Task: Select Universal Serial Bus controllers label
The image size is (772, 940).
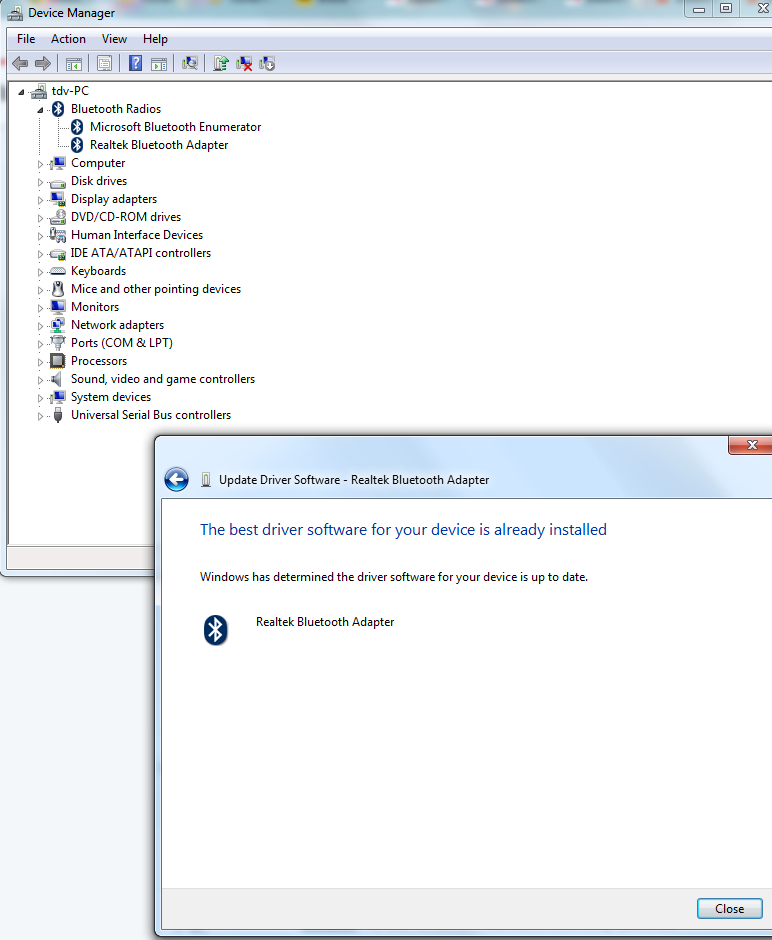Action: click(151, 415)
